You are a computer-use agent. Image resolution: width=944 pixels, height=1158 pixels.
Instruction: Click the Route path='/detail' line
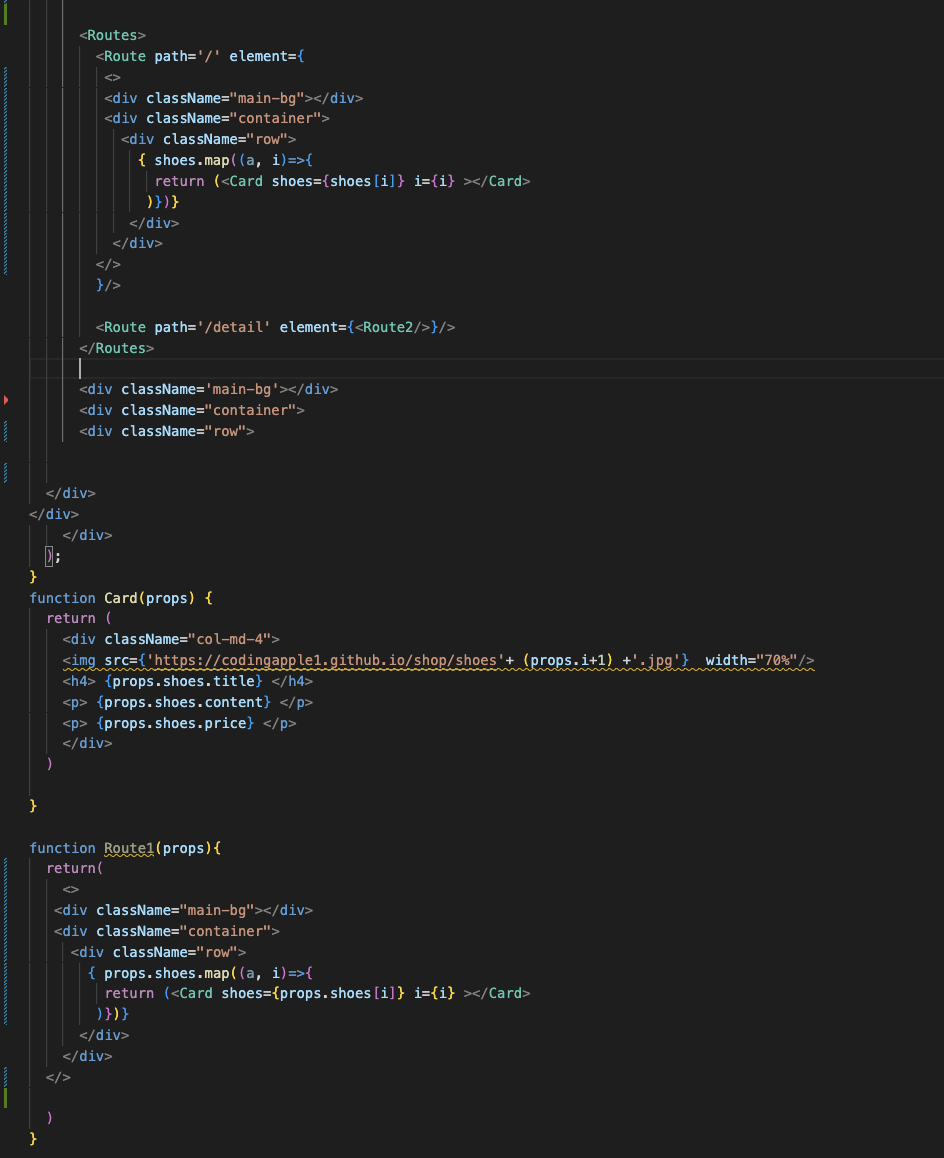tap(275, 327)
